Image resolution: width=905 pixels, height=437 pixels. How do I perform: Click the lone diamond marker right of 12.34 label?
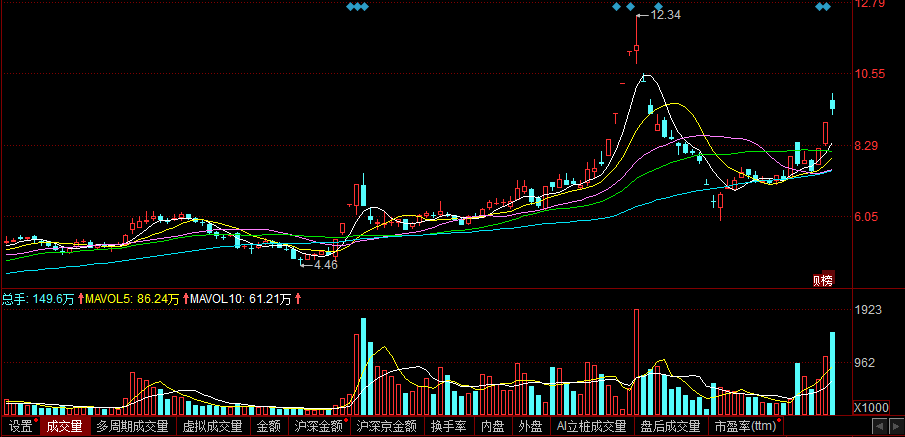[x=659, y=7]
